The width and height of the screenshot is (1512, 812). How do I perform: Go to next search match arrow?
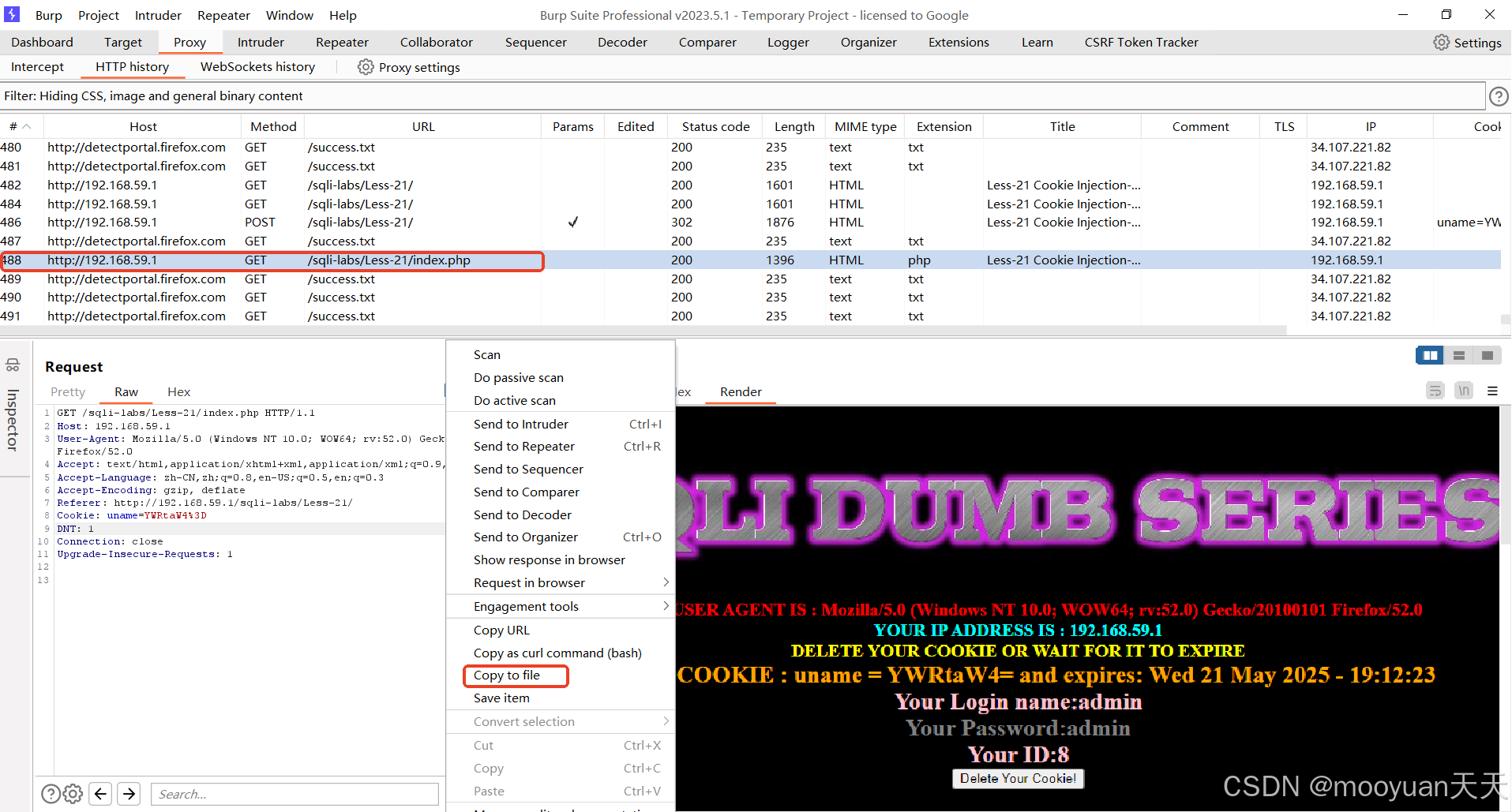[129, 794]
